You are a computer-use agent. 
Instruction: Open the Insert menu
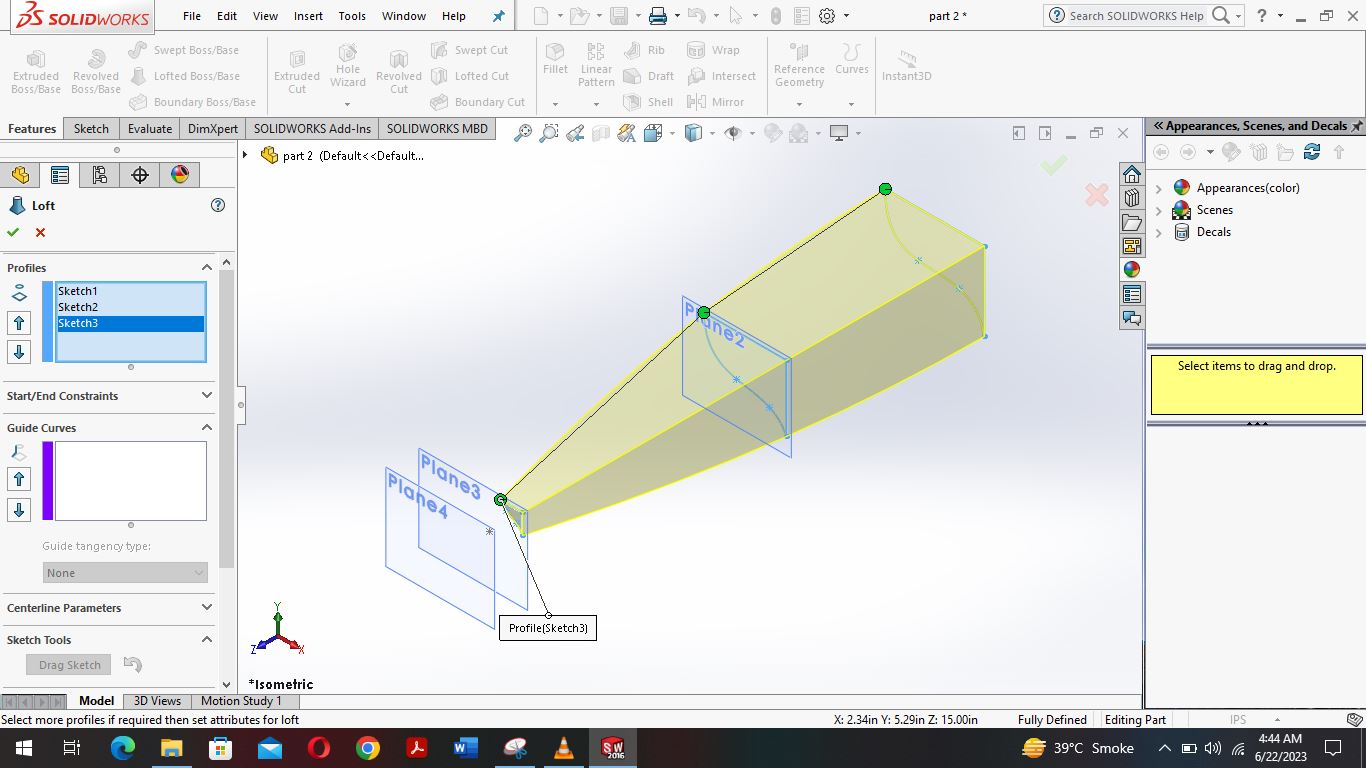click(x=308, y=16)
